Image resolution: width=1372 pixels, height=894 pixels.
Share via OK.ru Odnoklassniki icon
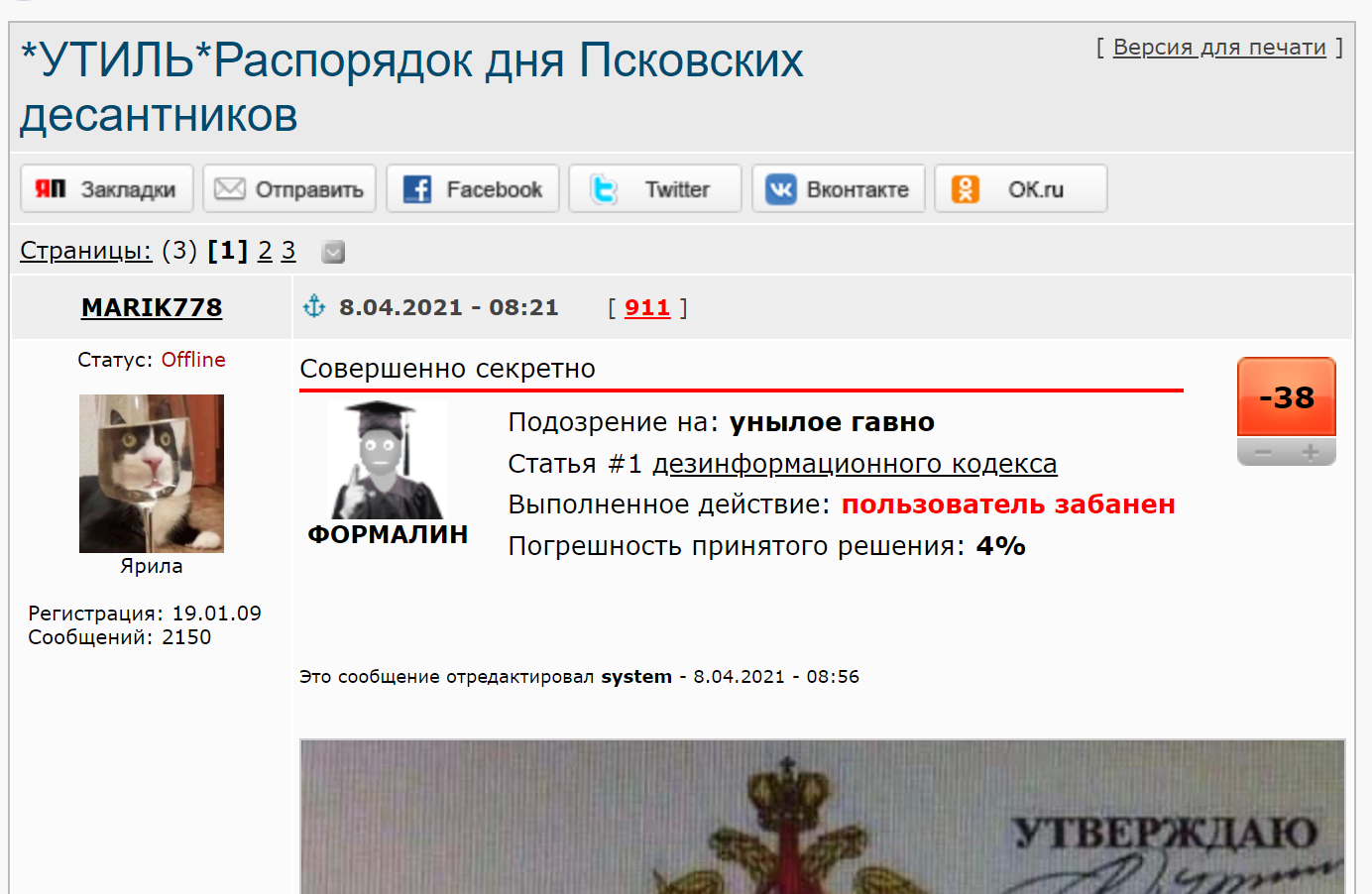[x=965, y=189]
